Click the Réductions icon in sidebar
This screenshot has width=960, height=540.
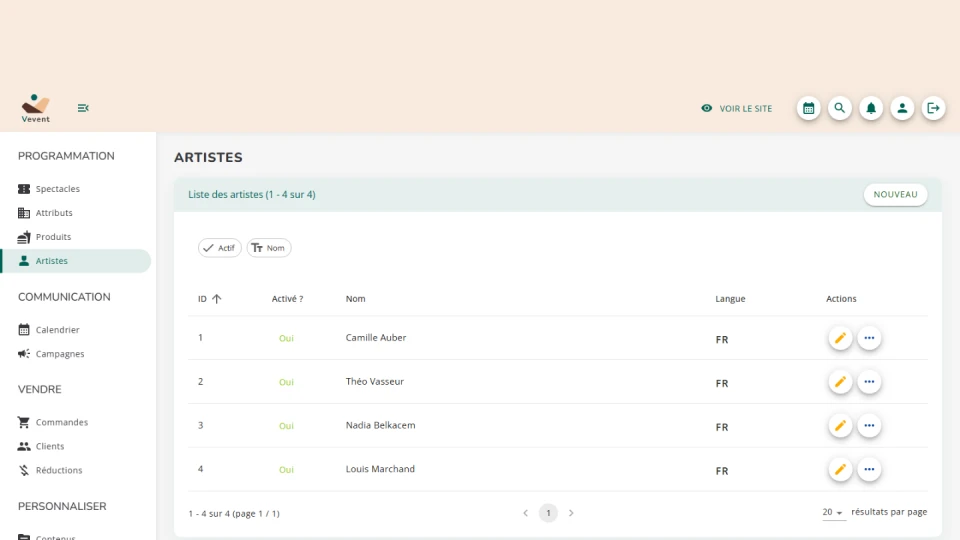[24, 470]
